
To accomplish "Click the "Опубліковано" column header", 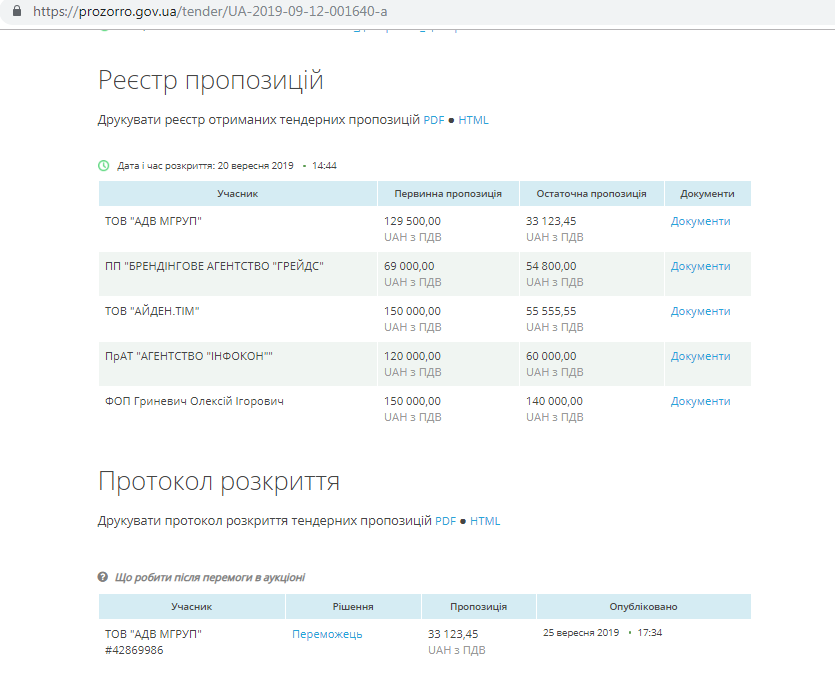I will [643, 607].
